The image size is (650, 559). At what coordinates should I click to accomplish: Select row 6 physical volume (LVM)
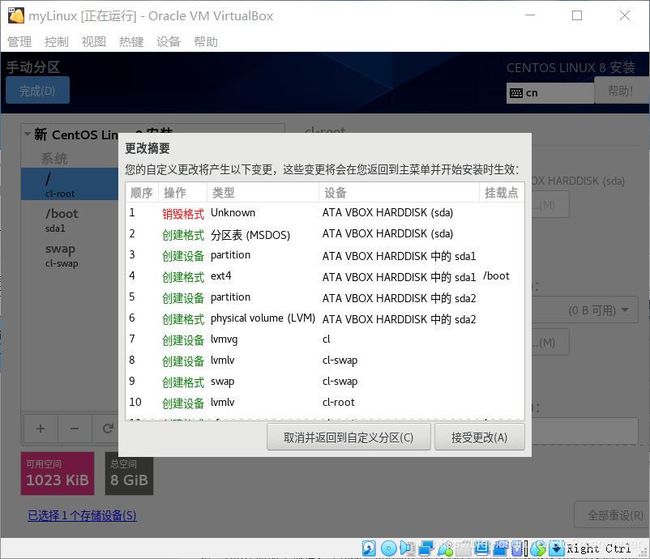[x=325, y=319]
